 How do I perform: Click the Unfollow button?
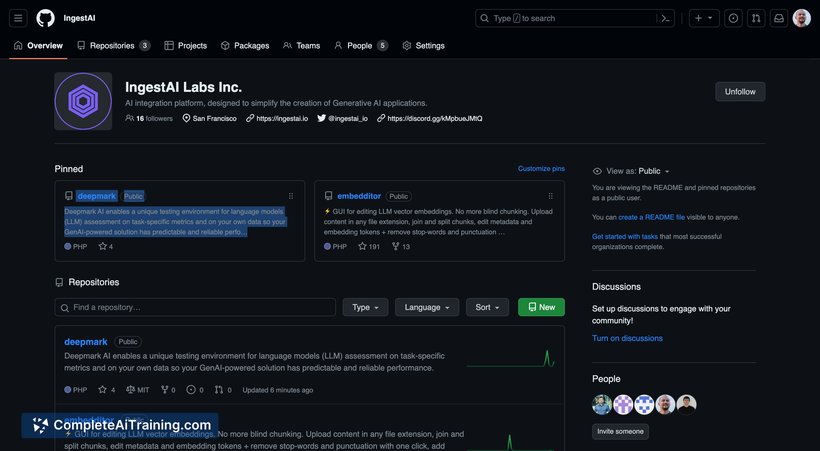pos(740,92)
